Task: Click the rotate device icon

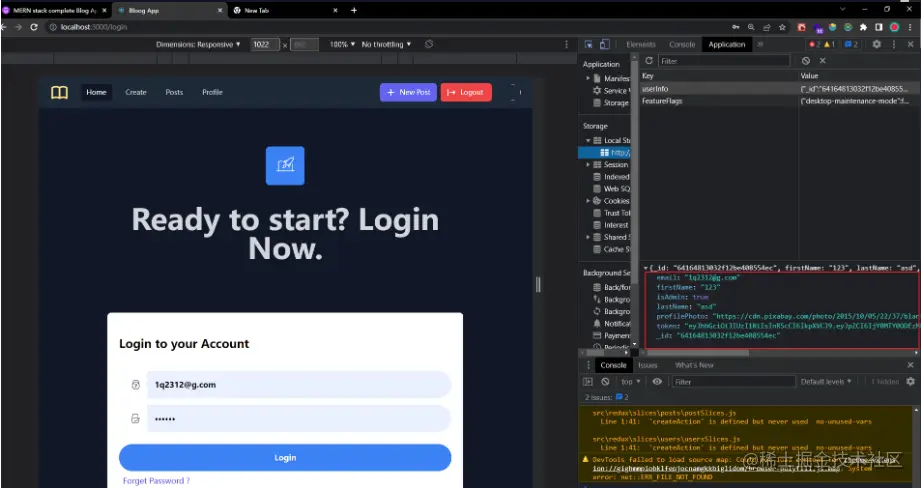Action: 429,45
